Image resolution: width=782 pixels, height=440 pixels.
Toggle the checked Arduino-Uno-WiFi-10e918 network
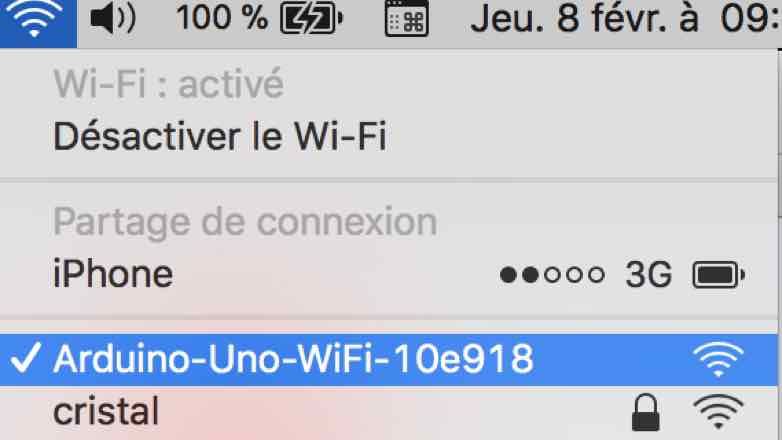coord(389,360)
